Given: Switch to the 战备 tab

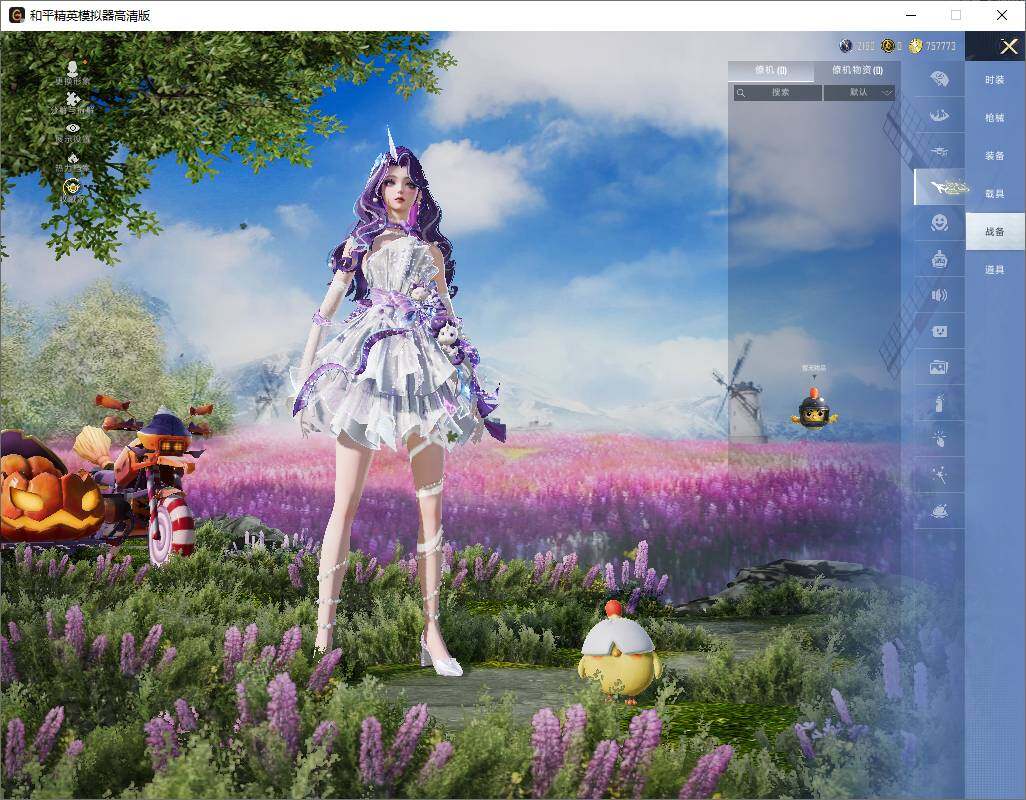Looking at the screenshot, I should click(x=995, y=232).
